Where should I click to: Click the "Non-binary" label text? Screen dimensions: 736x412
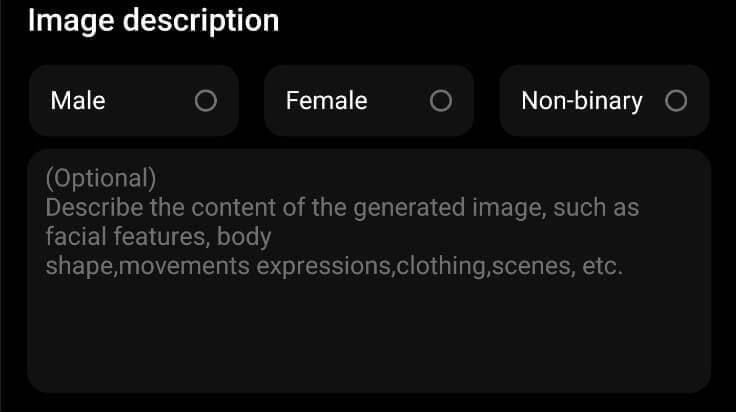click(581, 101)
